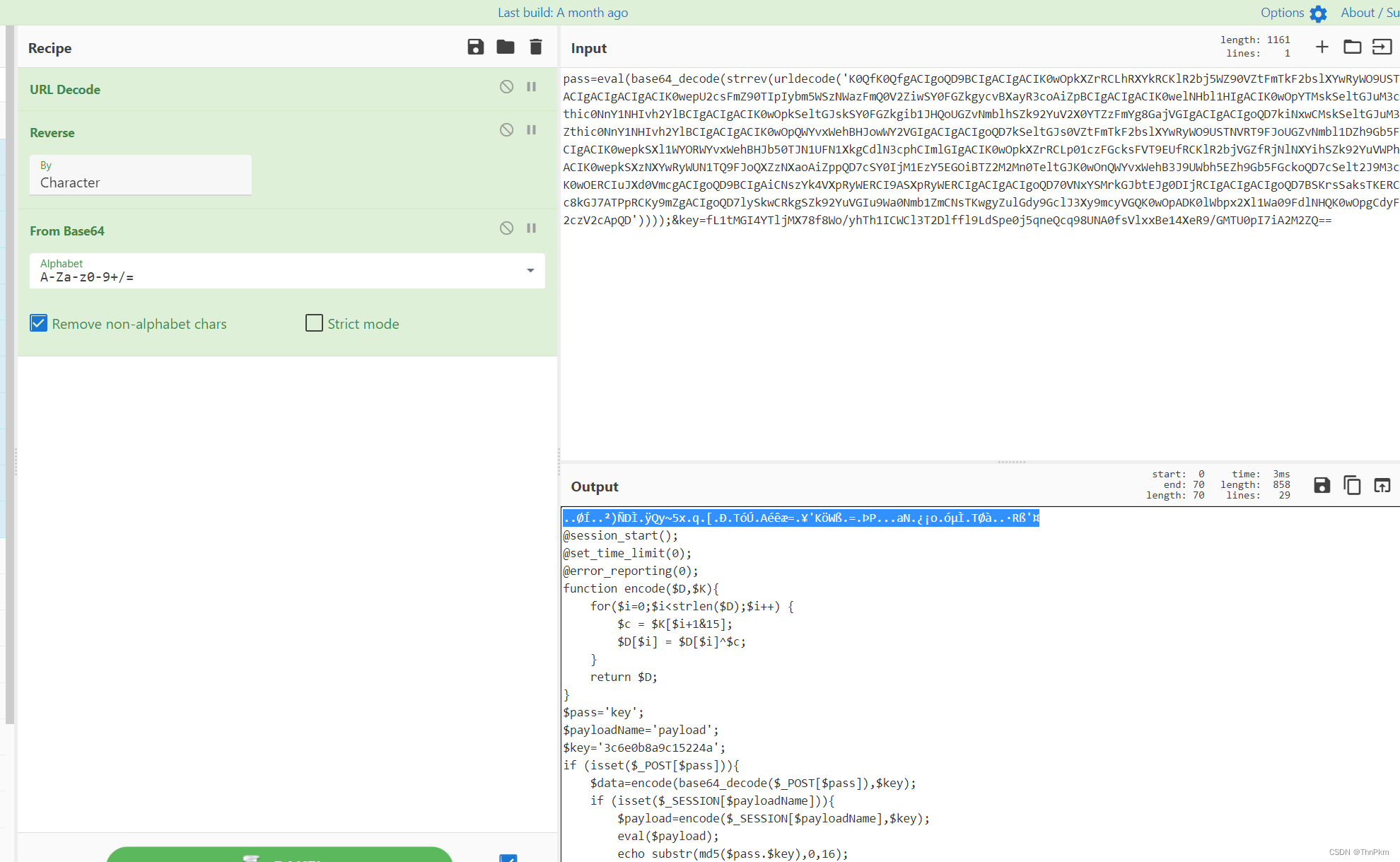Load a saved recipe folder icon
The width and height of the screenshot is (1400, 862).
pyautogui.click(x=506, y=47)
